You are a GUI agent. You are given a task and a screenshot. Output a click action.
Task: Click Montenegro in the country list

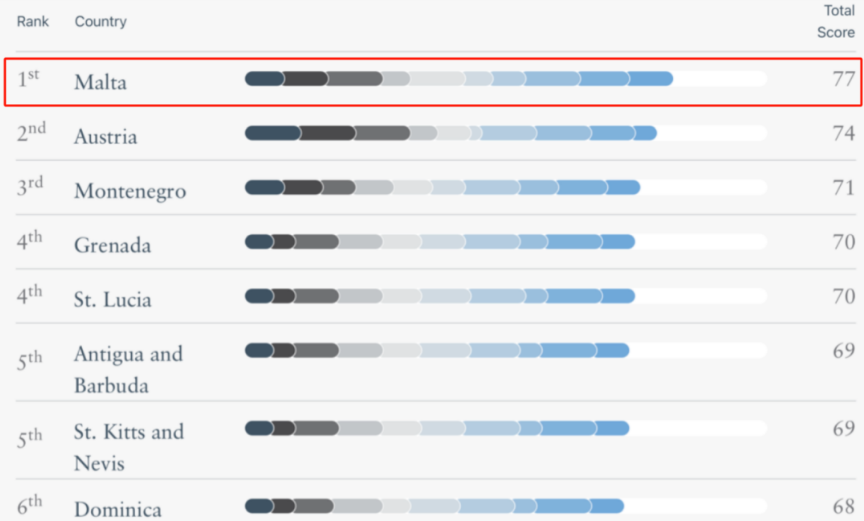[130, 191]
